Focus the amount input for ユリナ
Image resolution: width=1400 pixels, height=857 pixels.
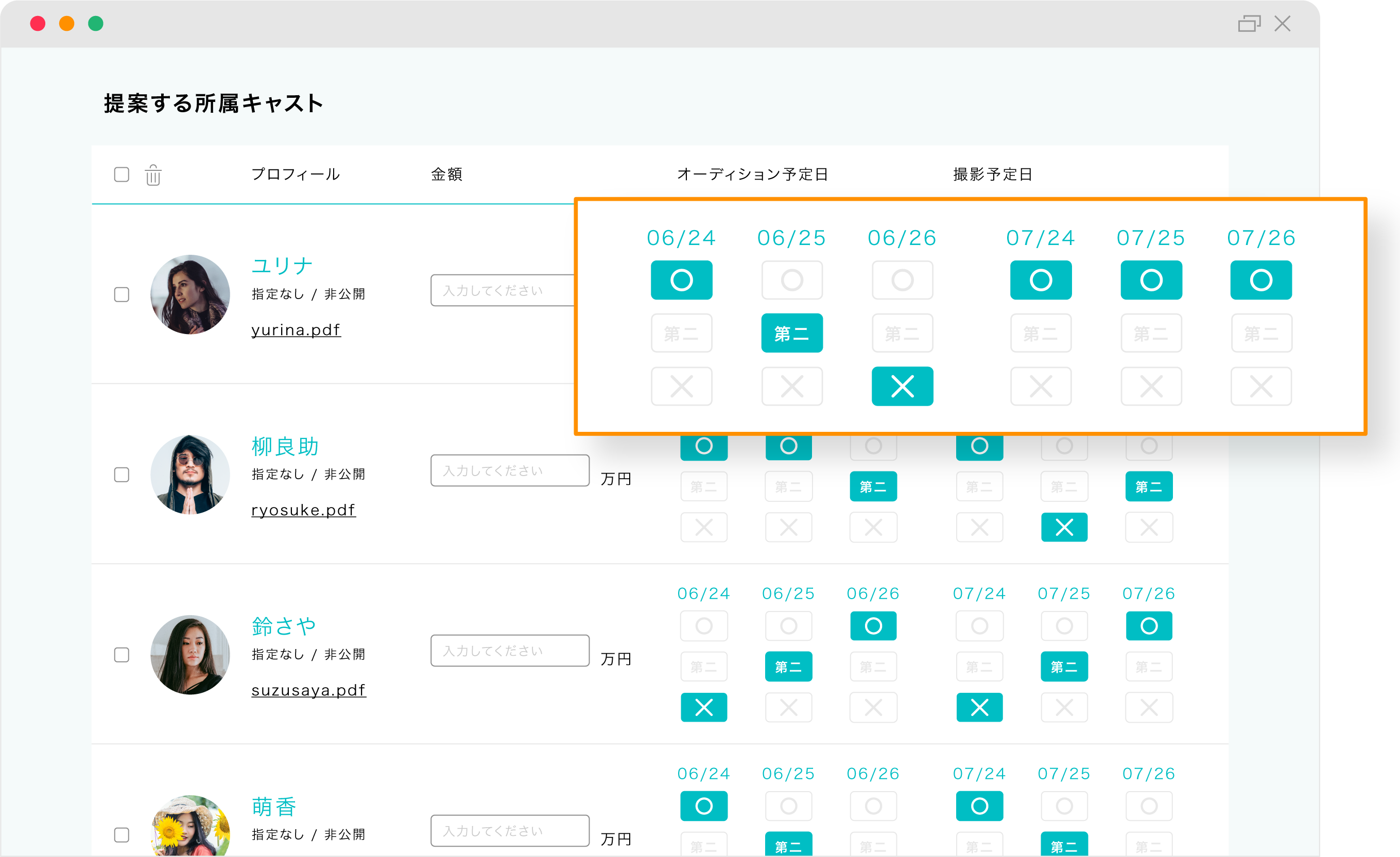pos(503,290)
